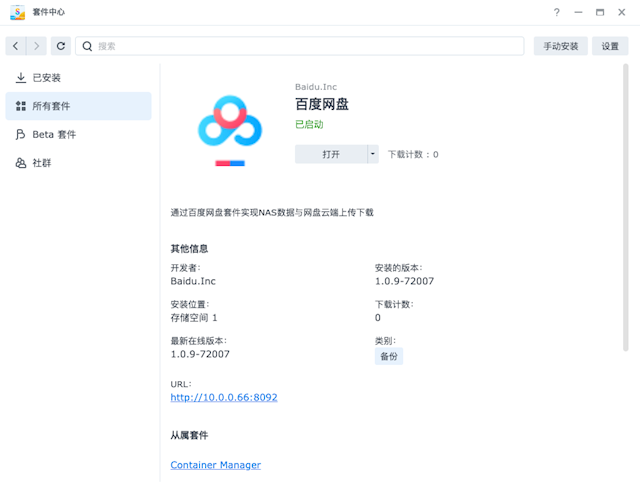Click the community icon beside 社群
This screenshot has height=491, width=640.
20,163
